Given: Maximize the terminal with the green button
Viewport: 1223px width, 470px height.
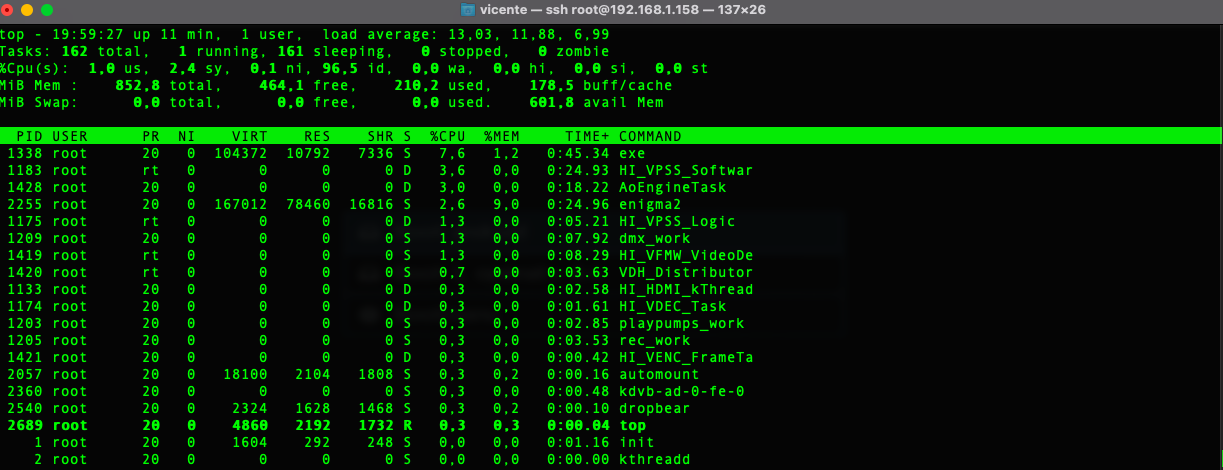Looking at the screenshot, I should [x=46, y=9].
